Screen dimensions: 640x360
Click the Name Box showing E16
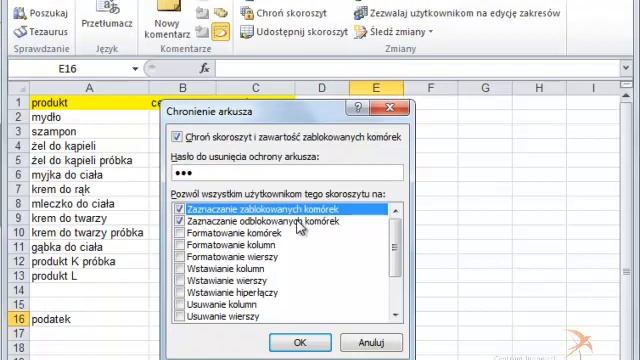coord(68,69)
